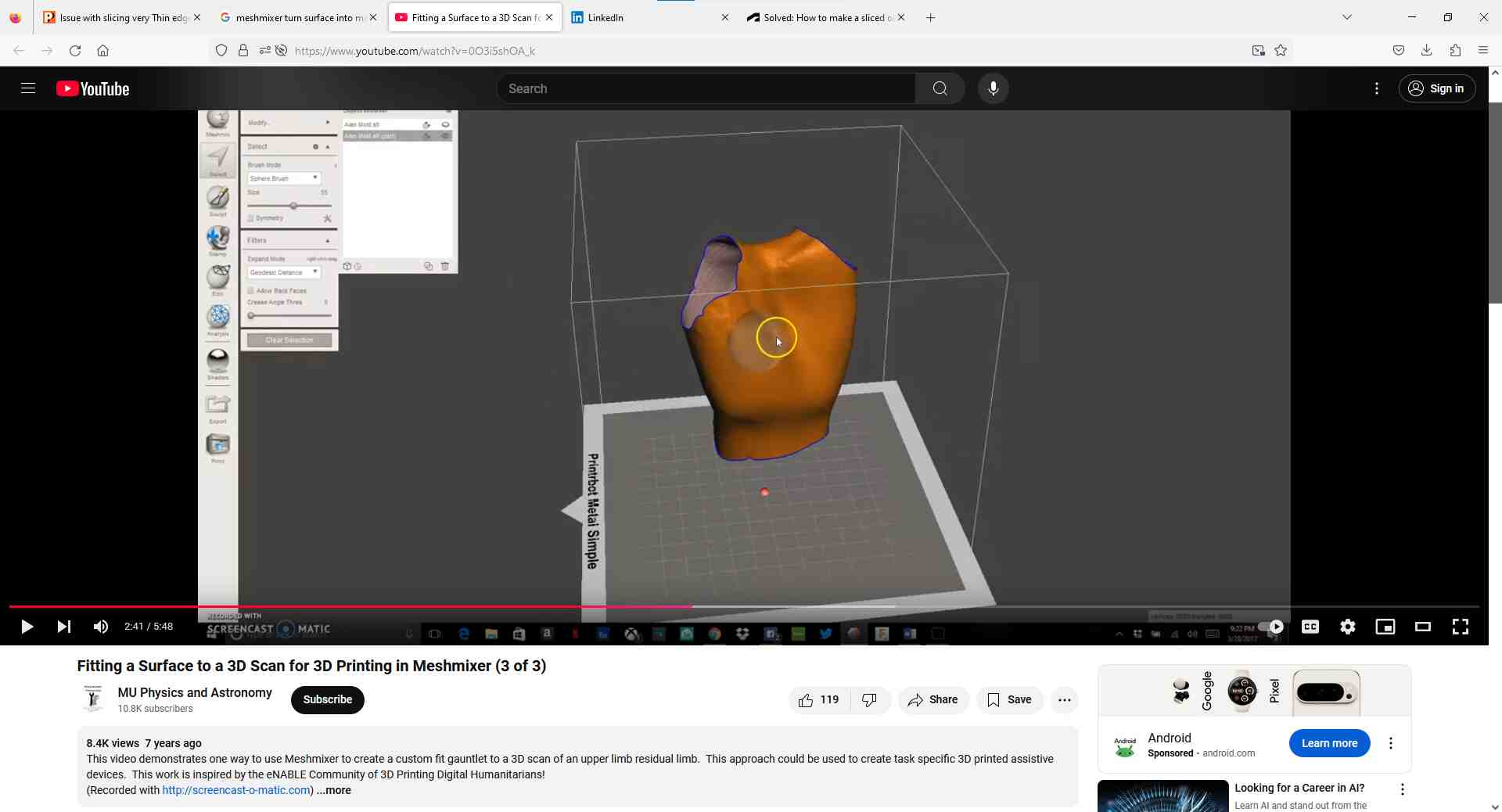Click the scroll down arrow of the page
The width and height of the screenshot is (1502, 812).
pos(1495,806)
